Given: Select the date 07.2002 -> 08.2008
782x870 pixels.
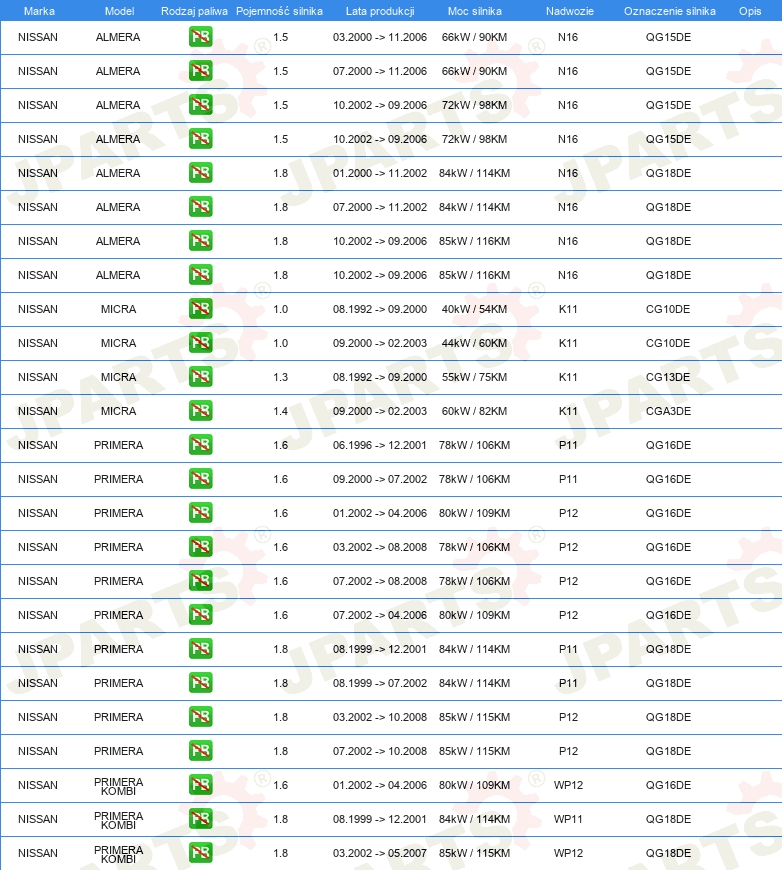Looking at the screenshot, I should coord(380,581).
